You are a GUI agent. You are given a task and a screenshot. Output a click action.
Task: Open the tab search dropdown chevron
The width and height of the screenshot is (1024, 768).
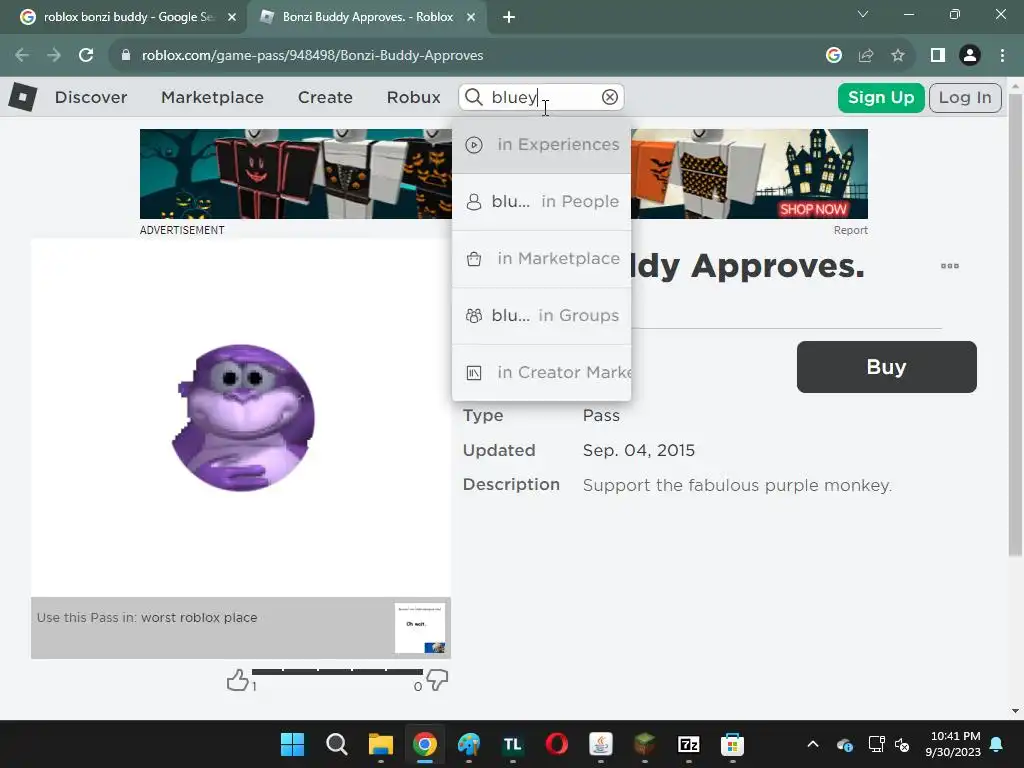[x=863, y=14]
